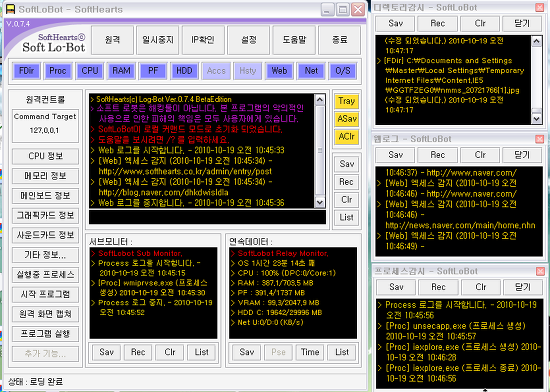Open 그래픽카드 정보
The image size is (550, 392).
coord(46,215)
